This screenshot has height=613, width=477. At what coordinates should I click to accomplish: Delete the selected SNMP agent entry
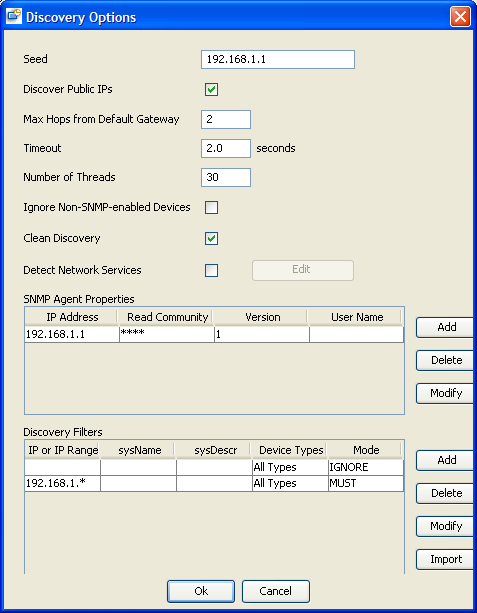pos(446,360)
